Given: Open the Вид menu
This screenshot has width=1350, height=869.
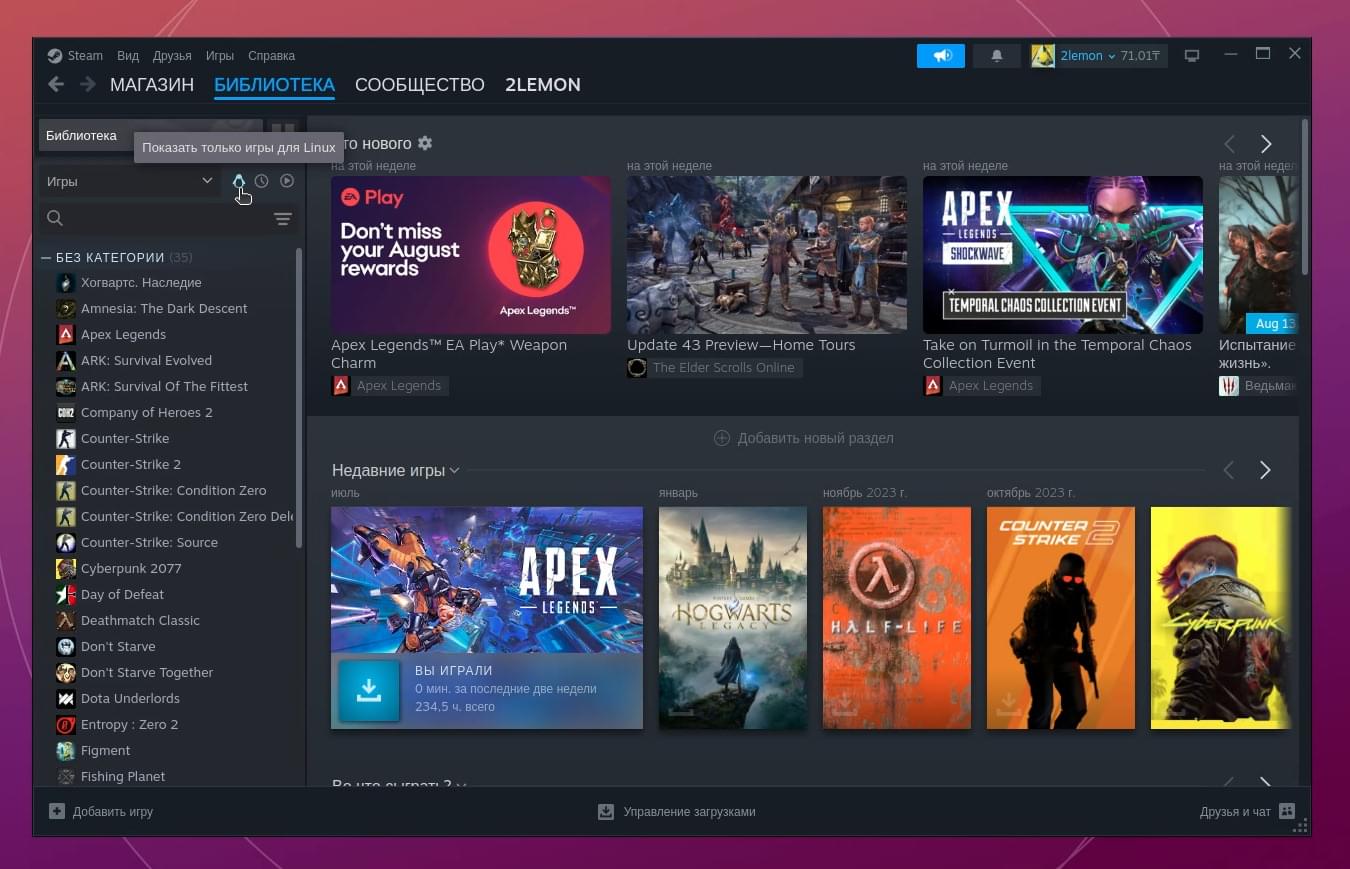Looking at the screenshot, I should tap(128, 56).
